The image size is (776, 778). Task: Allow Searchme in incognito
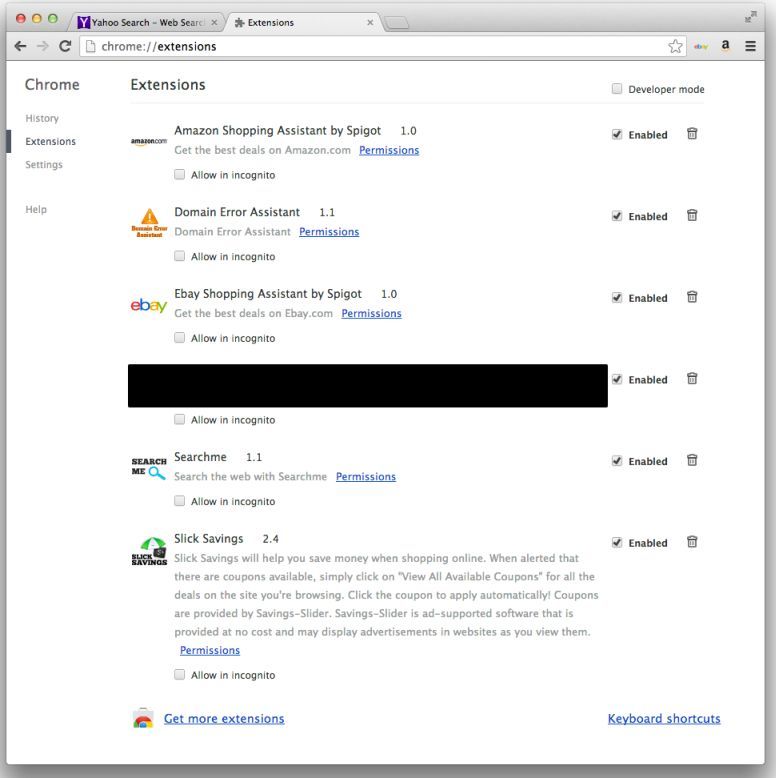click(180, 501)
